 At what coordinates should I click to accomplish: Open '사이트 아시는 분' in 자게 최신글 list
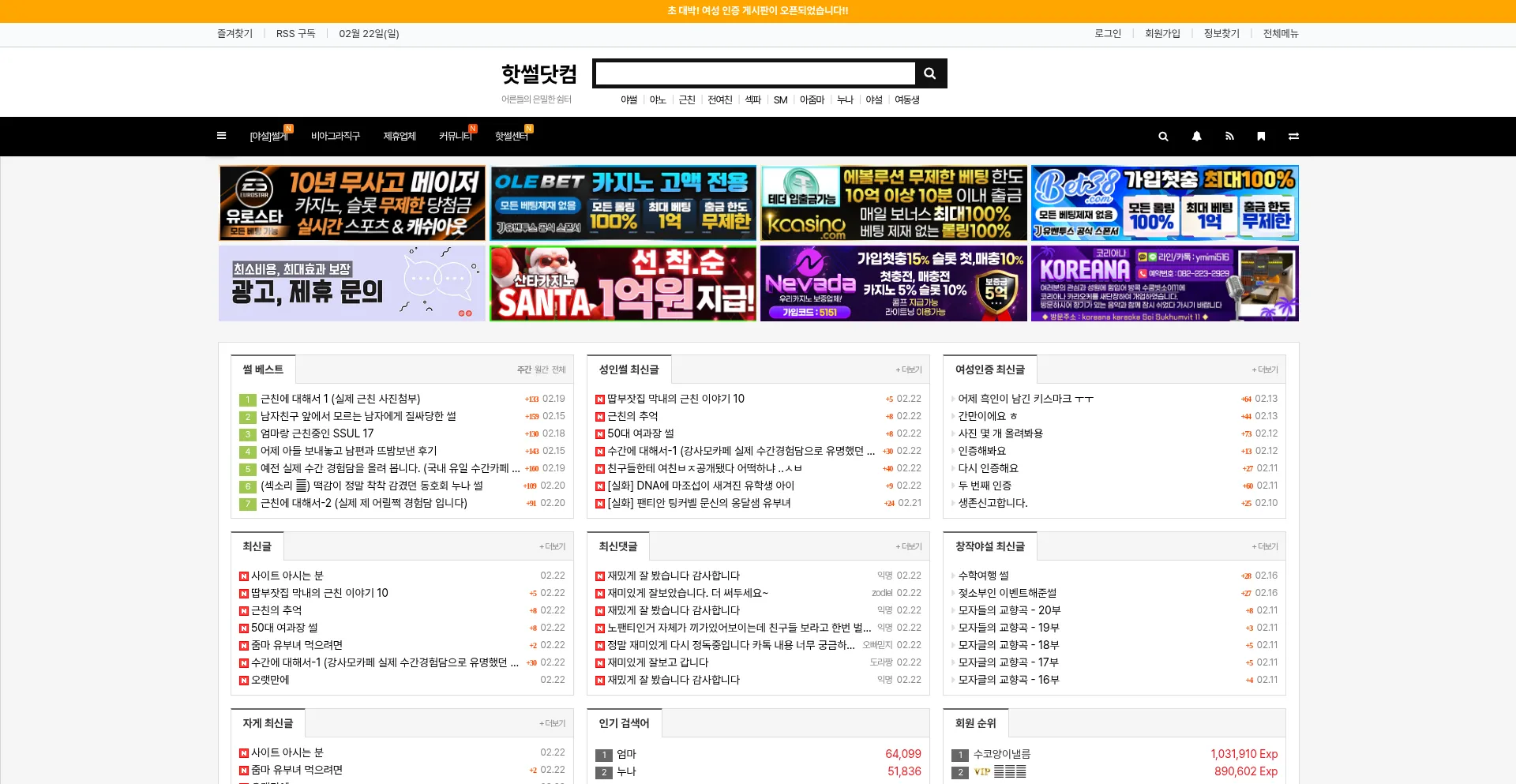(287, 753)
